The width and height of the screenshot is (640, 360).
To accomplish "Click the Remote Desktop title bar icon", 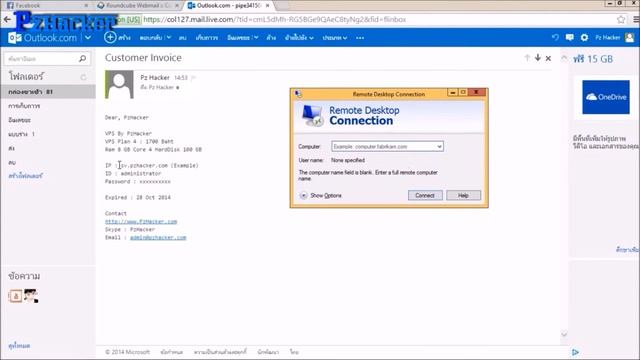I will [x=298, y=94].
